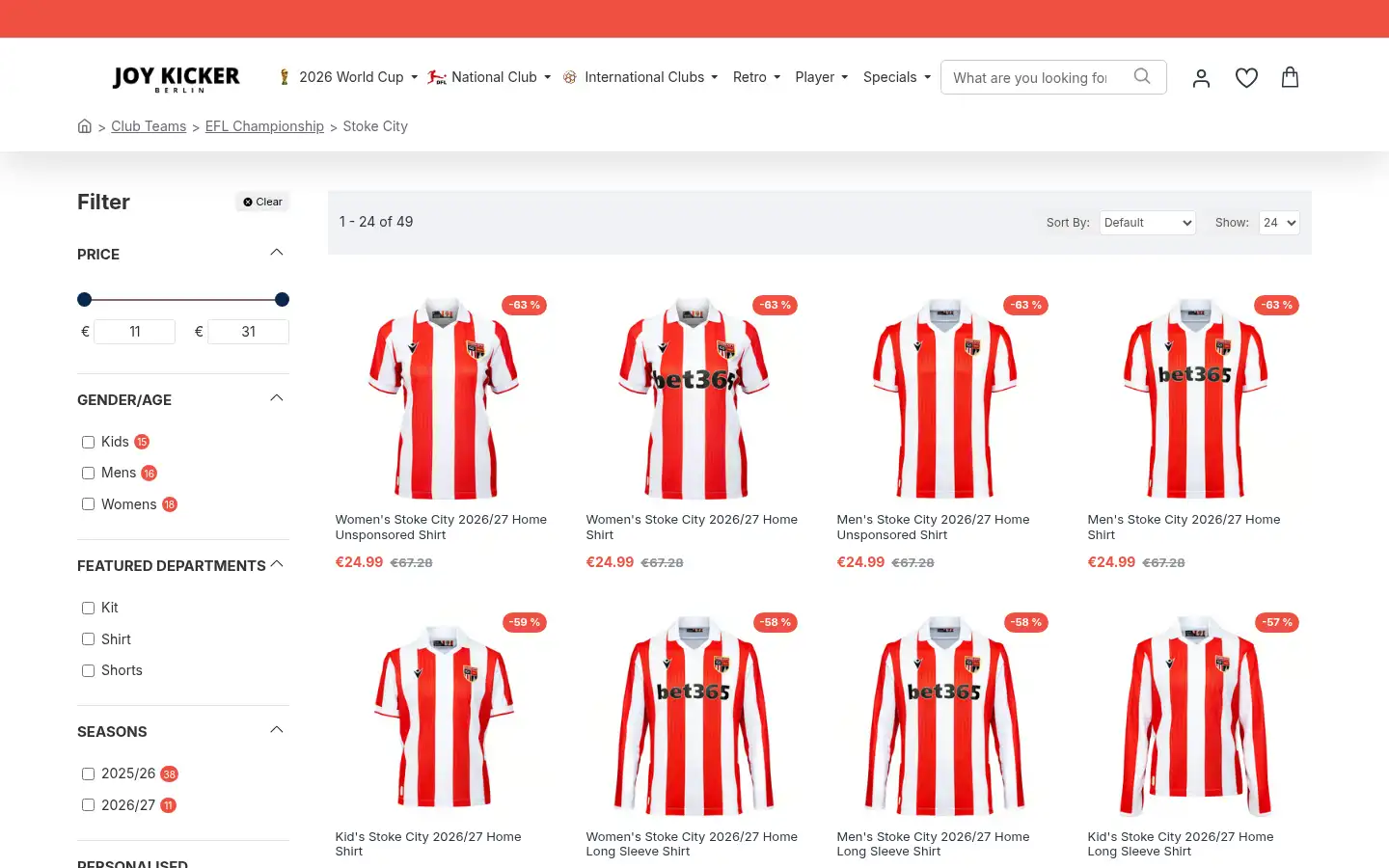This screenshot has width=1389, height=868.
Task: Open Men's Unsponsored Home Shirt thumbnail
Action: coord(945,397)
